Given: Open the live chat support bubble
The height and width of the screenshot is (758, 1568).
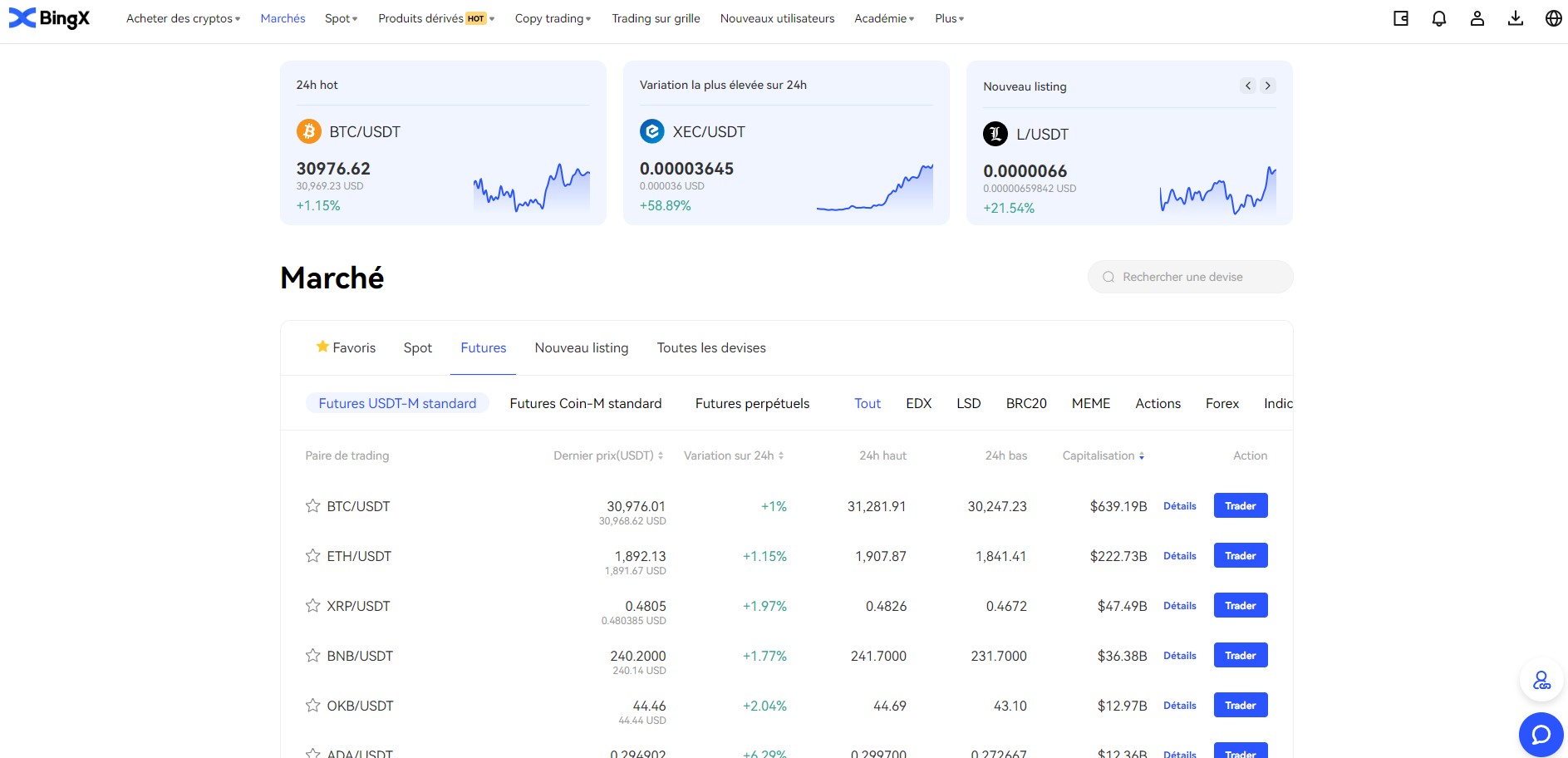Looking at the screenshot, I should coord(1541,735).
